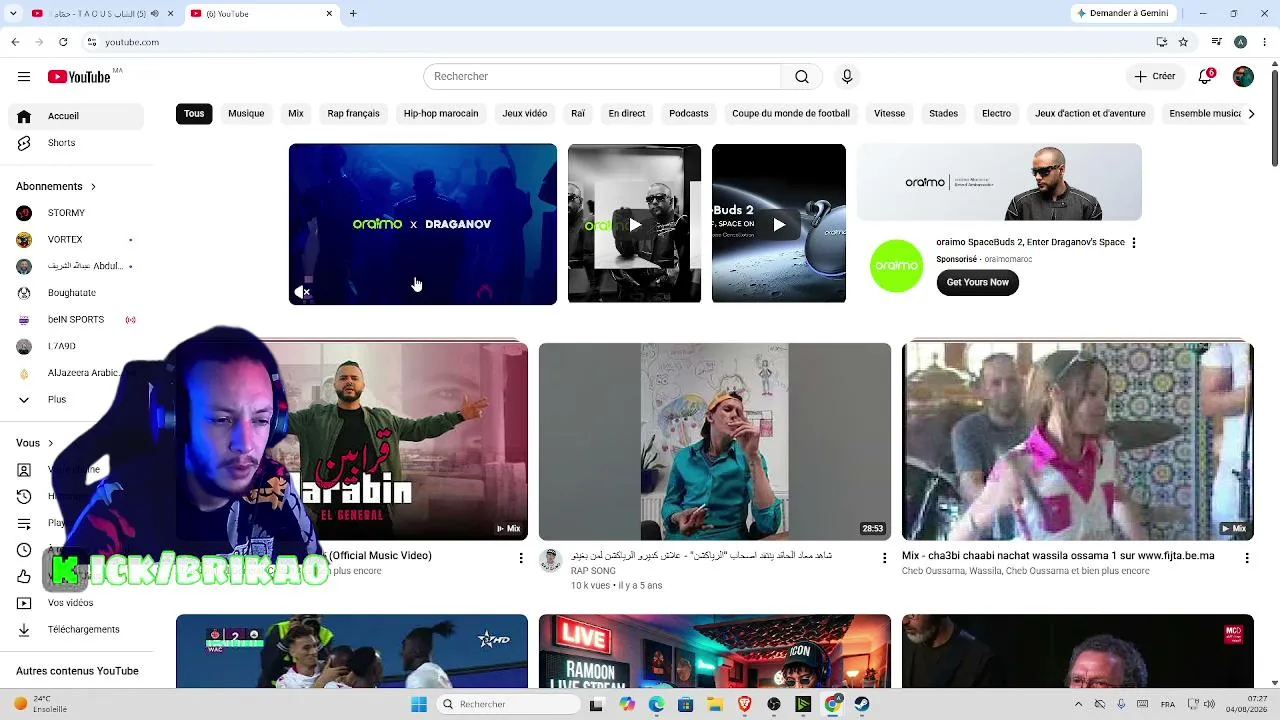Open the Windows Start menu
The width and height of the screenshot is (1280, 720).
coord(419,704)
